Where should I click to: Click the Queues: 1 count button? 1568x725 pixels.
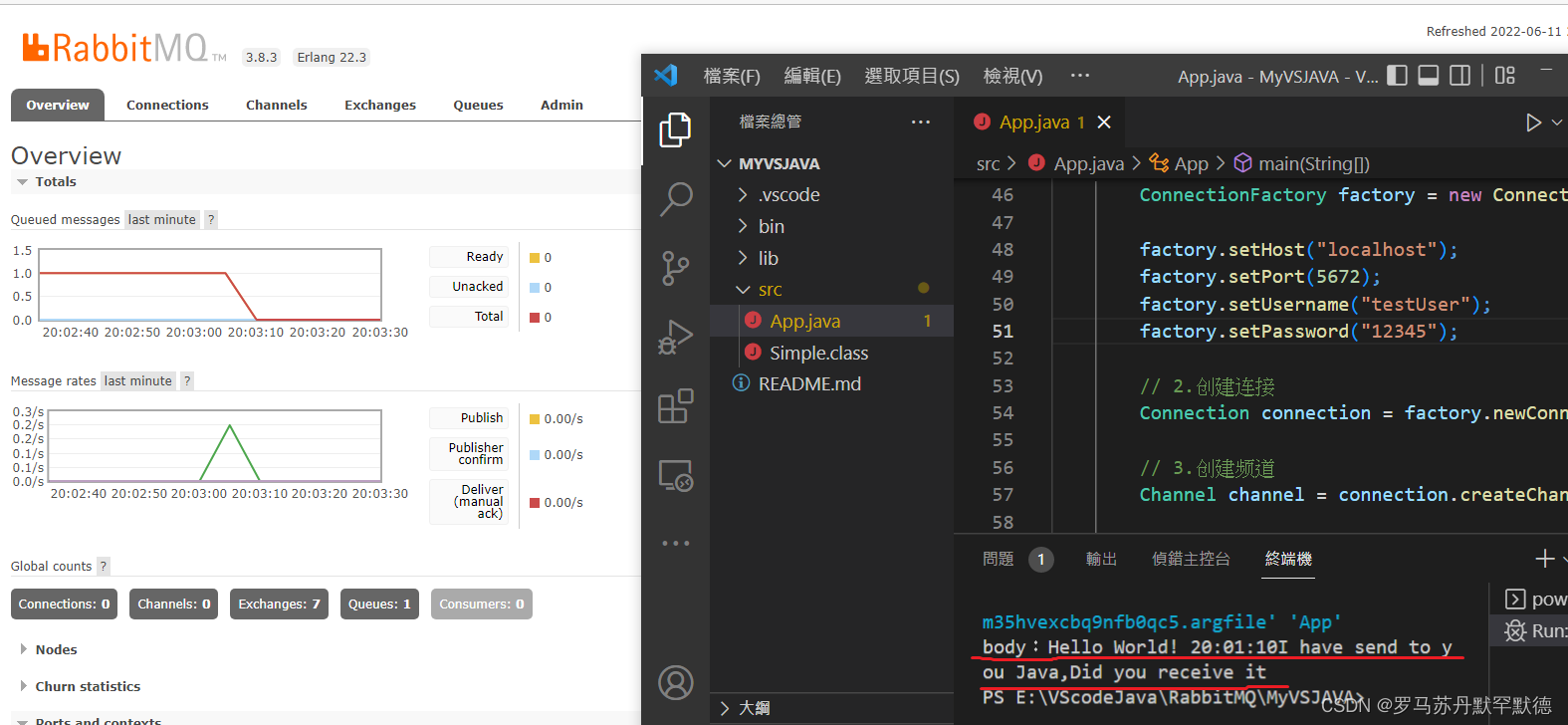click(379, 604)
